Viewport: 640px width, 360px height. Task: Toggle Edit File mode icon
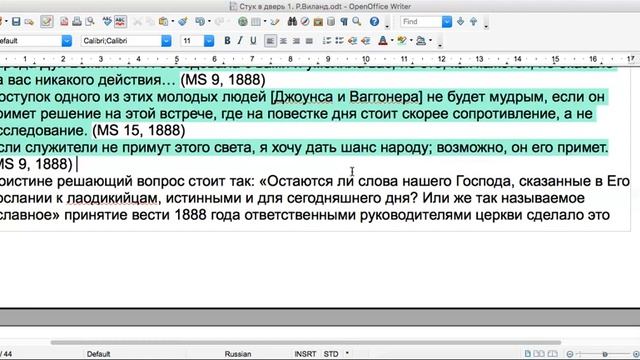coord(47,22)
